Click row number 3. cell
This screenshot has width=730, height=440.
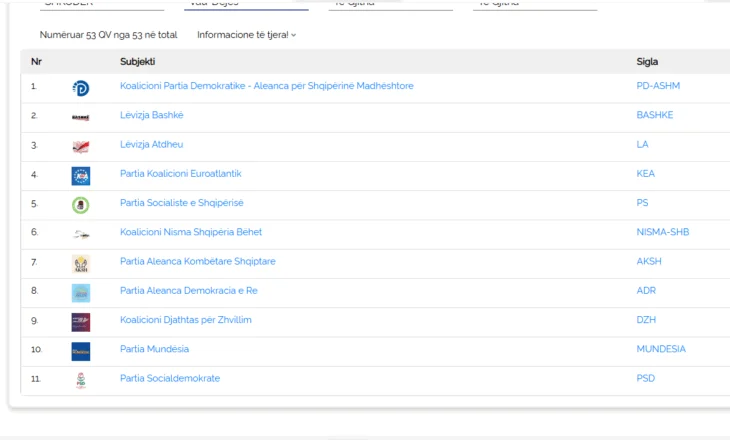point(34,145)
